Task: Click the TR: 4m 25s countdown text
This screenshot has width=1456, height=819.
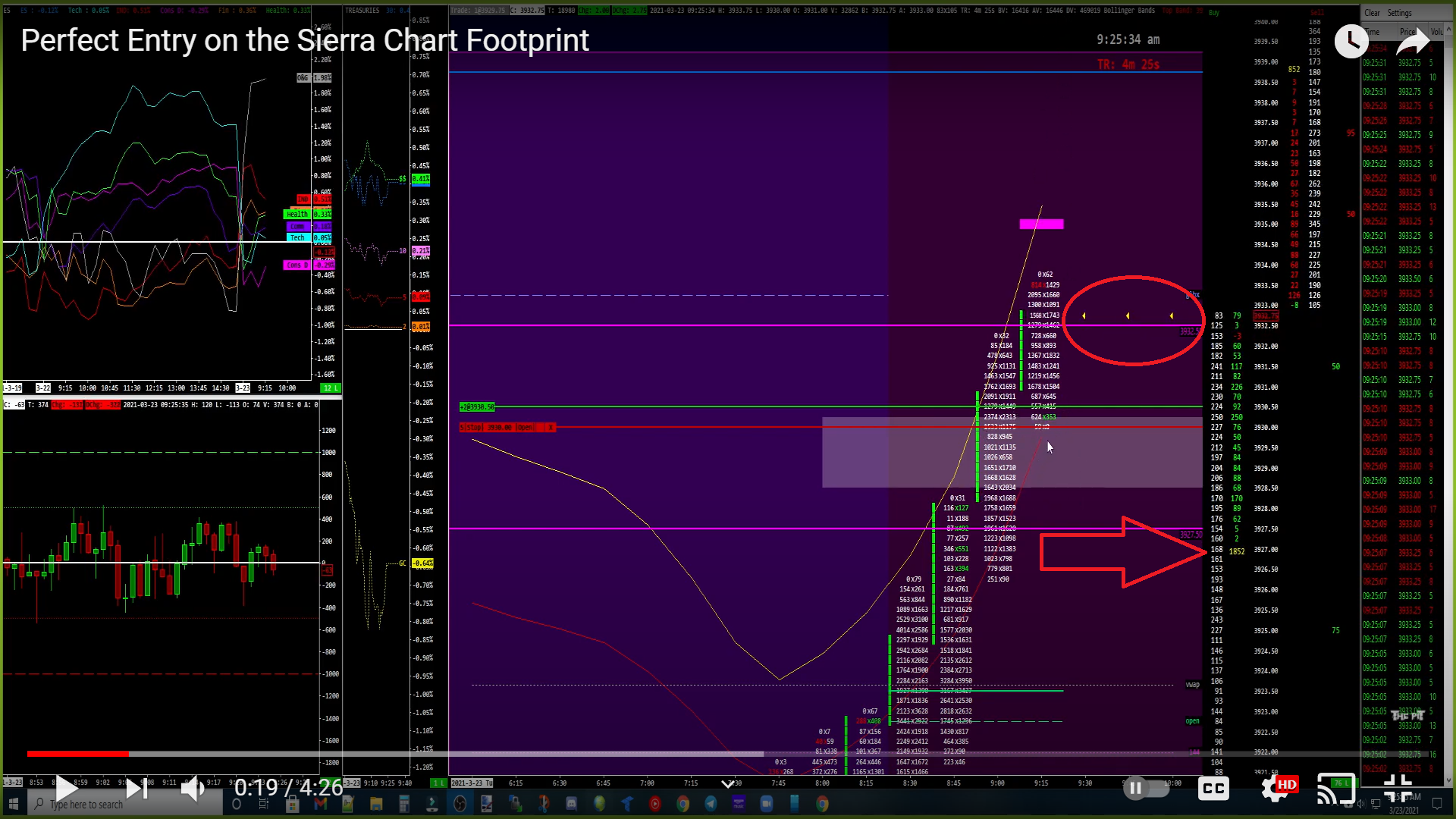Action: pos(1128,64)
